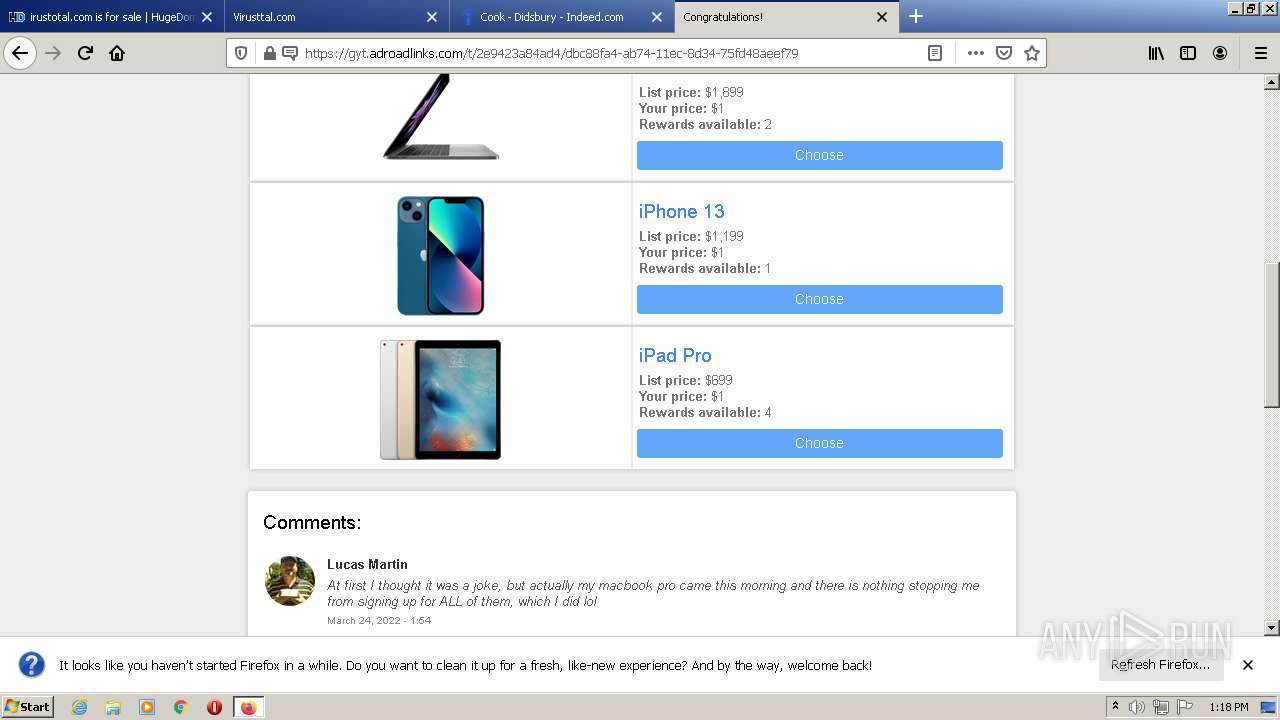Open site permissions icon in address bar
Viewport: 1280px width, 720px height.
(290, 53)
